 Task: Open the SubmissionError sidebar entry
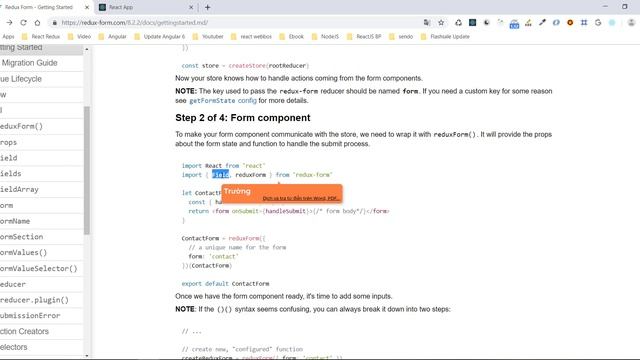[42, 316]
